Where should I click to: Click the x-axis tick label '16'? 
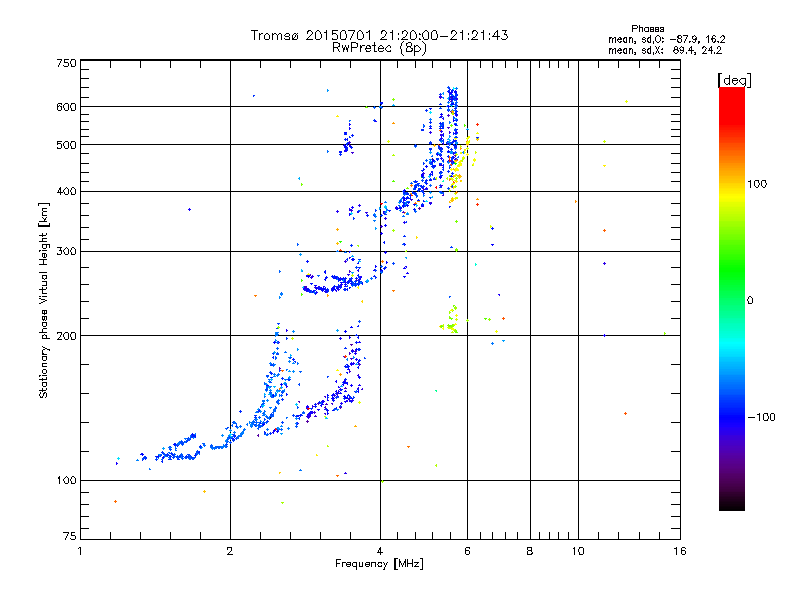coord(680,551)
